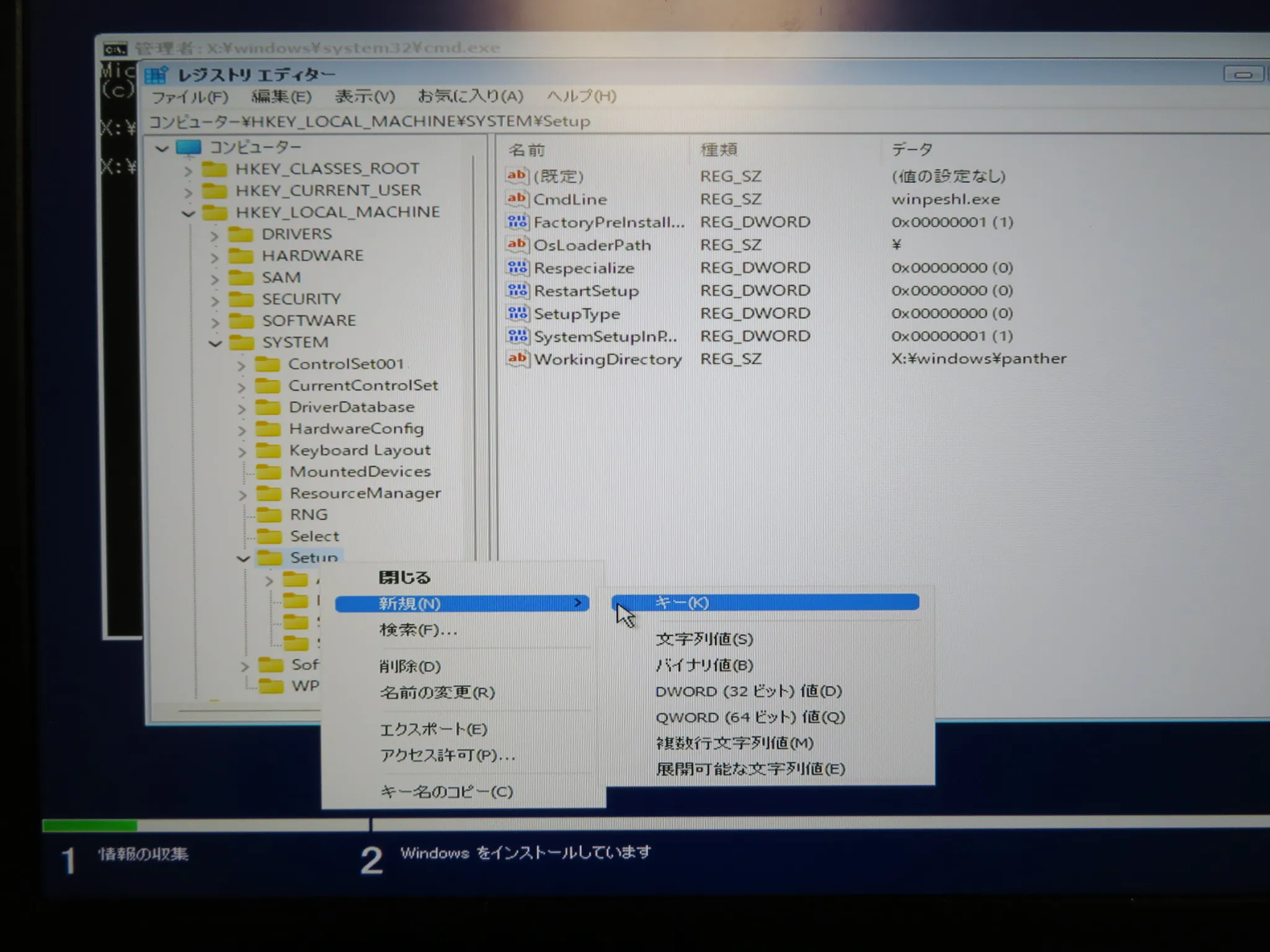Select the ResourceManager key
This screenshot has width=1270, height=952.
click(365, 493)
